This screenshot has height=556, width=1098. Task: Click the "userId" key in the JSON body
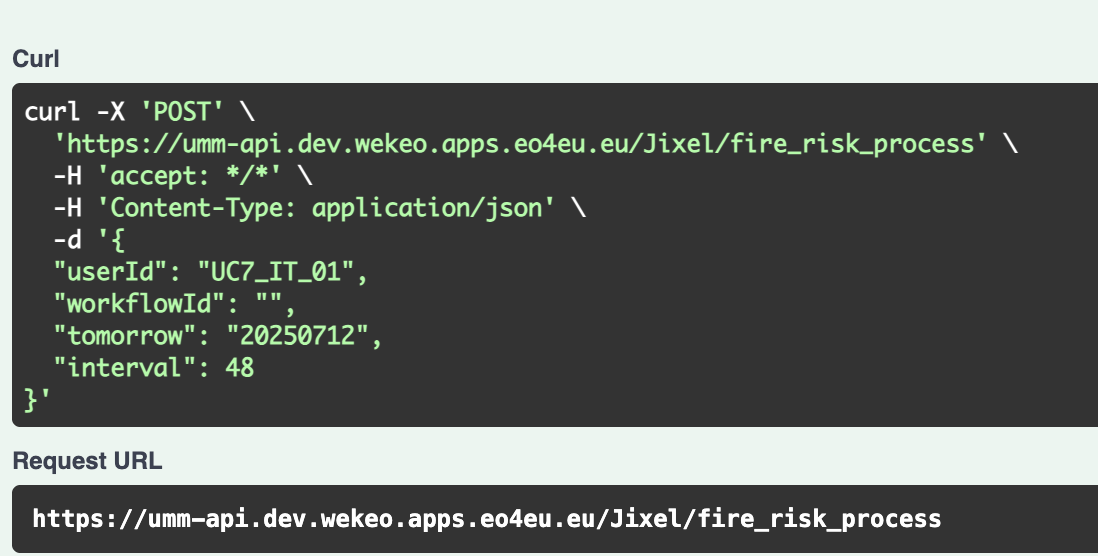[111, 272]
